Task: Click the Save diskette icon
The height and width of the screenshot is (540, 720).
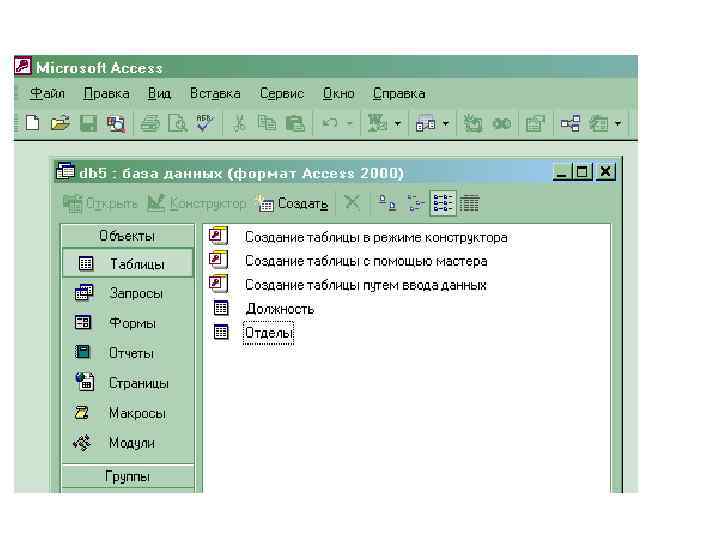Action: click(88, 123)
